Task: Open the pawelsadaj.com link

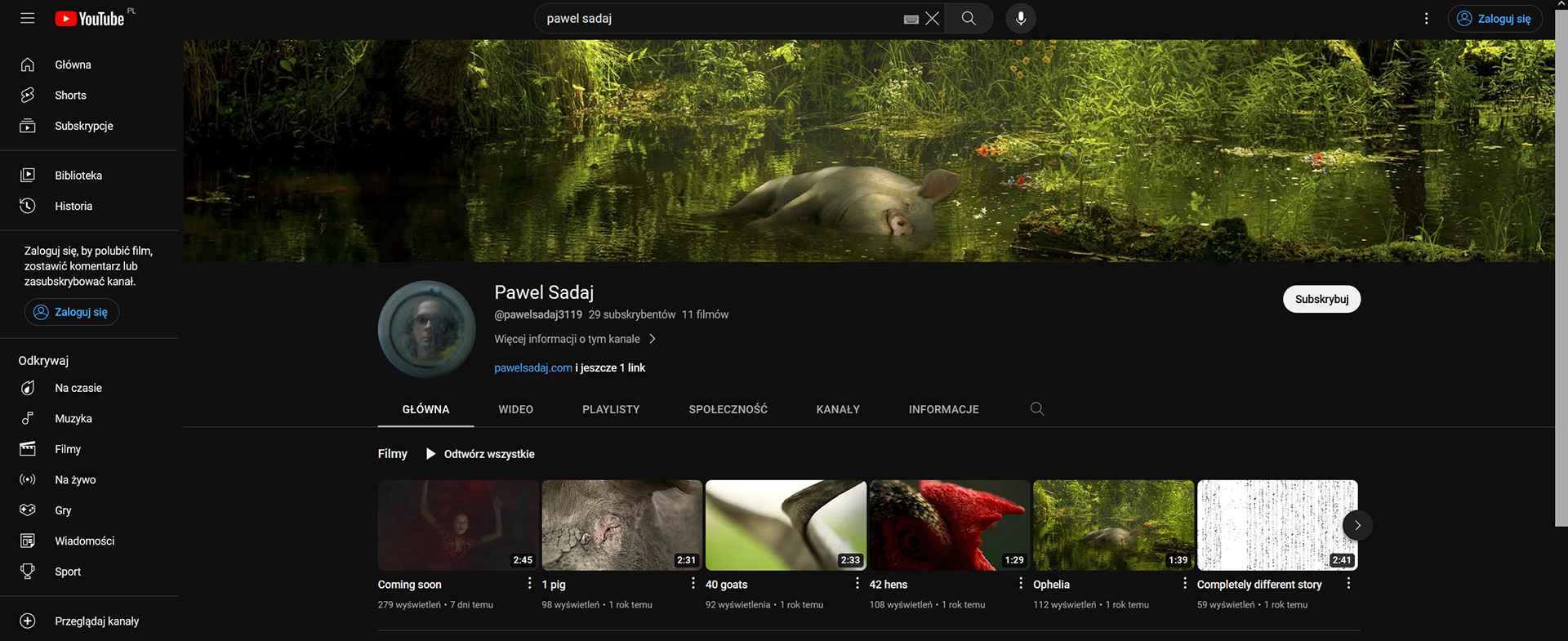Action: pyautogui.click(x=533, y=368)
